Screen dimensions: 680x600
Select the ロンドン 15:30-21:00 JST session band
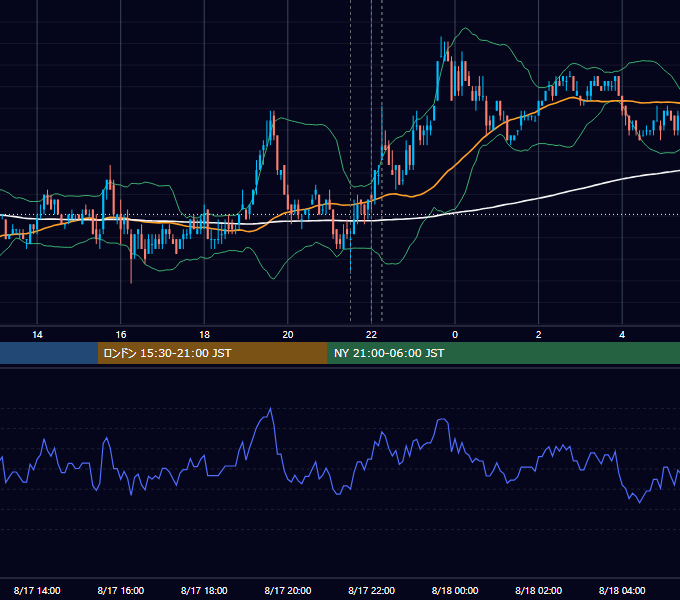click(x=212, y=353)
